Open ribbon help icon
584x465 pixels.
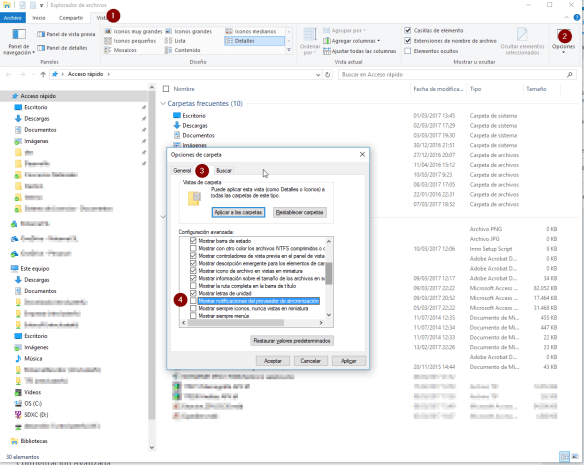(577, 18)
